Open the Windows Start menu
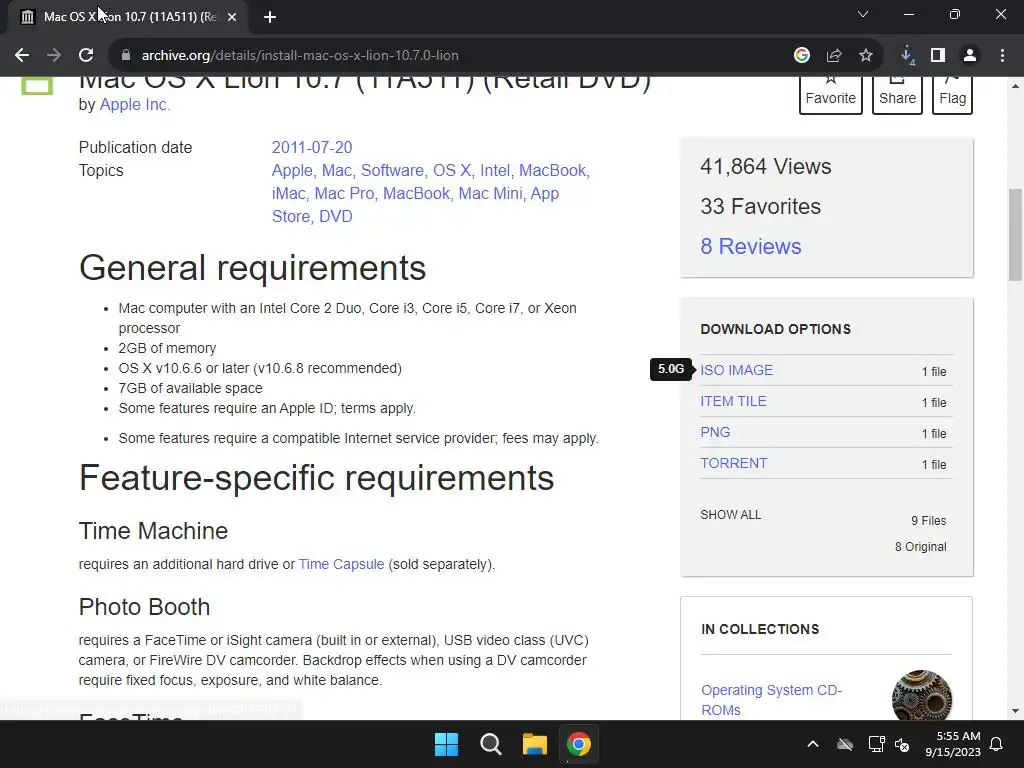1024x768 pixels. [447, 744]
